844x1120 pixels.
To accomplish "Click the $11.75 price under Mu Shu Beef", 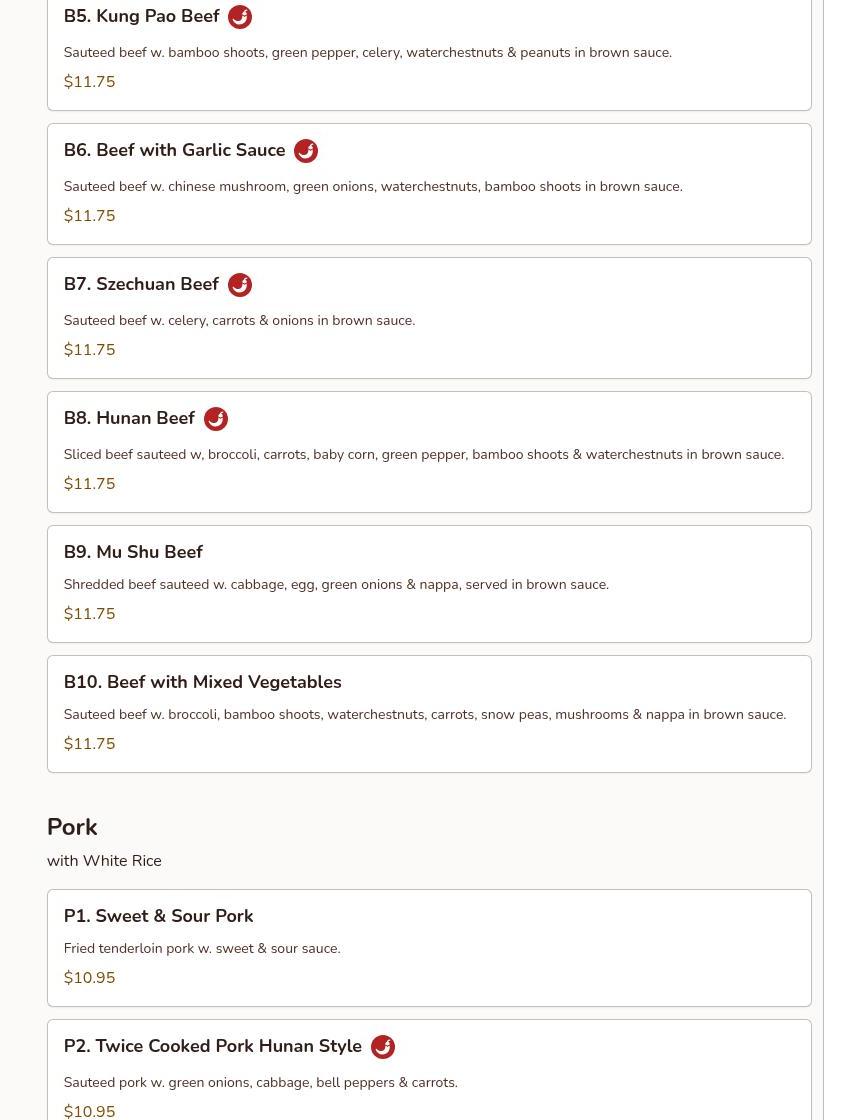I will [x=89, y=614].
